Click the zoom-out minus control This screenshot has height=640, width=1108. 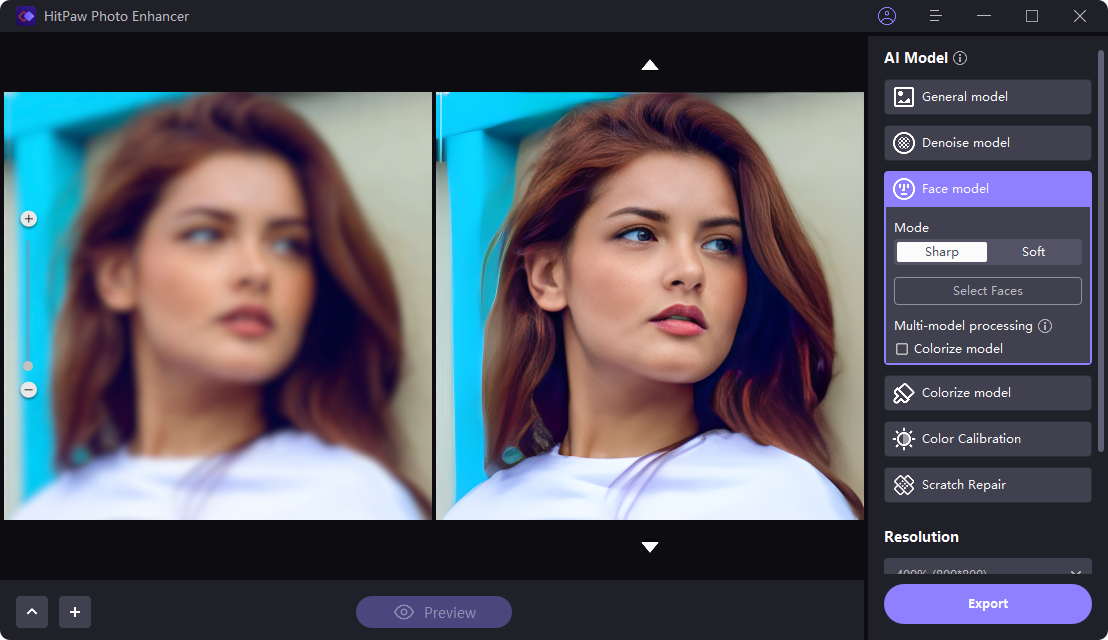[28, 390]
